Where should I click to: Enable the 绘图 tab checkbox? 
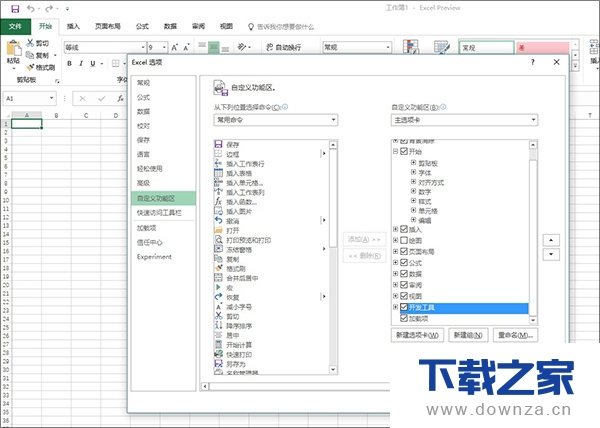[404, 241]
